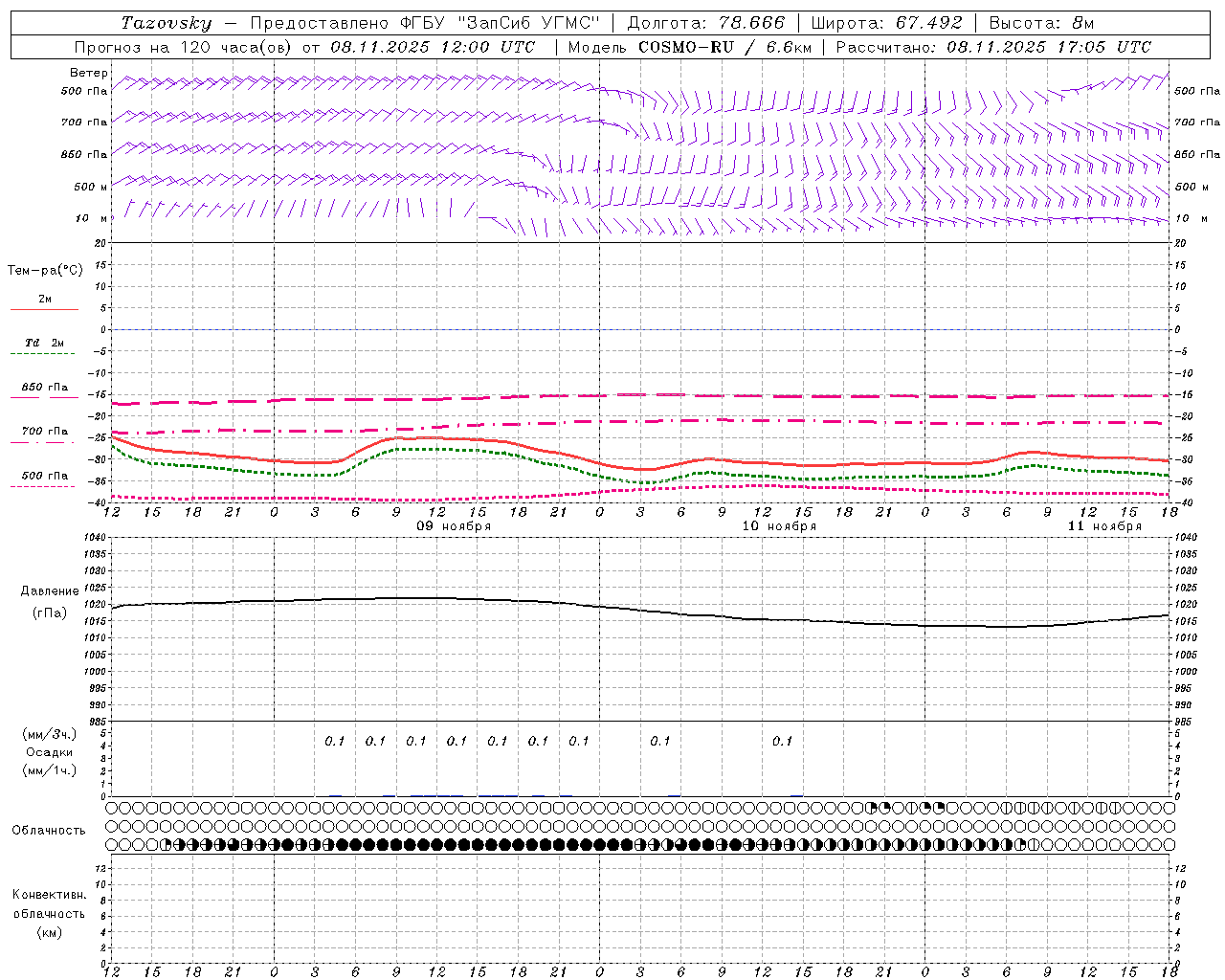The height and width of the screenshot is (980, 1225).
Task: Click the 700 гПа entry in temperature legend
Action: click(44, 432)
